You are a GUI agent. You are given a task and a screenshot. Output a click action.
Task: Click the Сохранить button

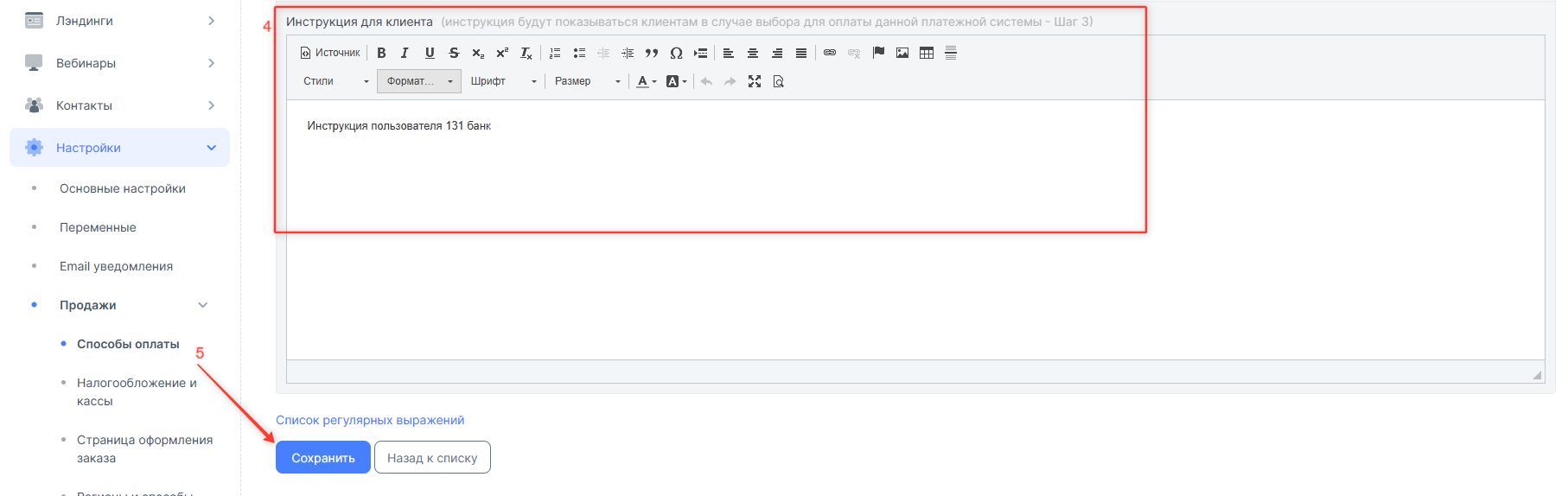pos(322,458)
